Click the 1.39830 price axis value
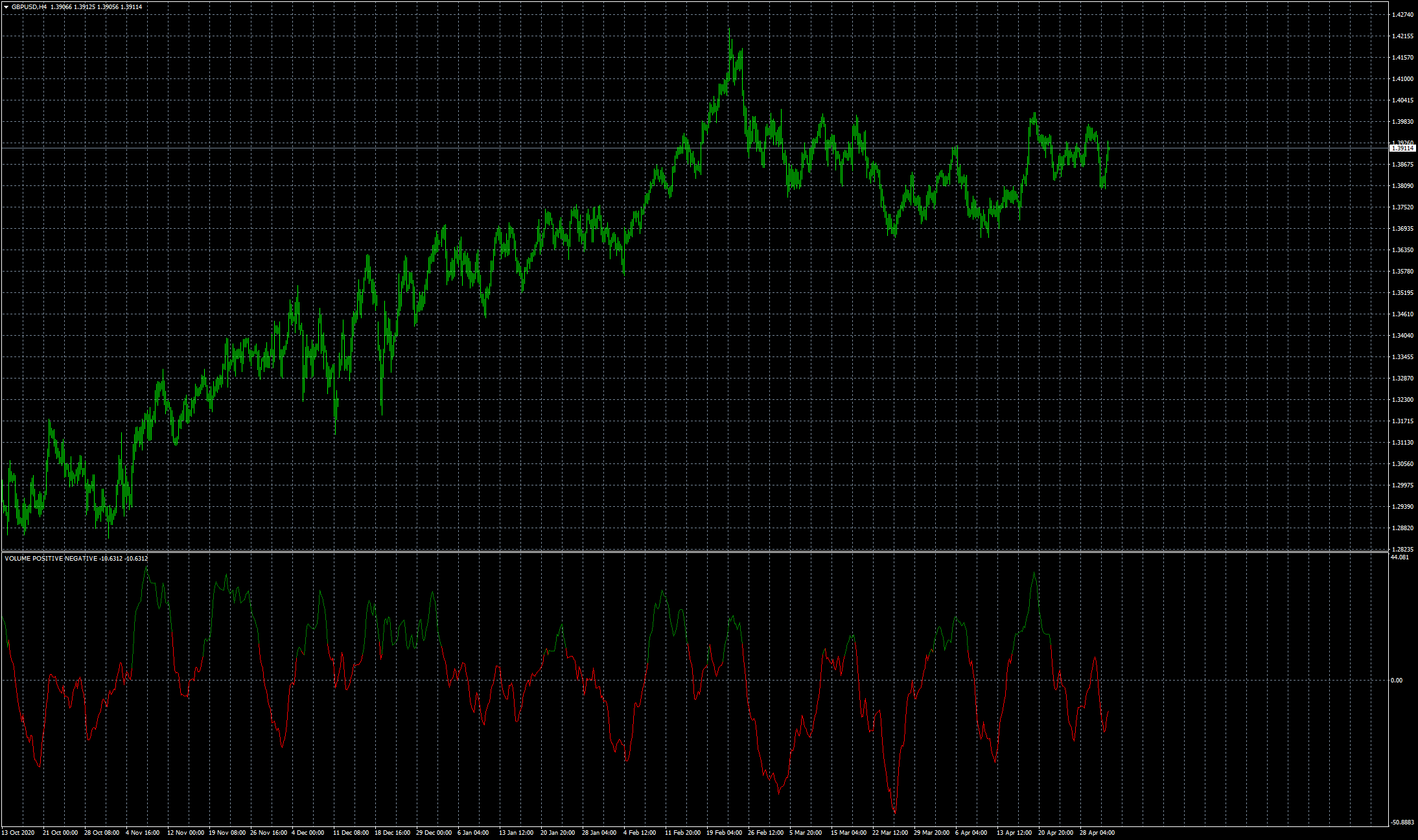The height and width of the screenshot is (840, 1418). click(1403, 122)
